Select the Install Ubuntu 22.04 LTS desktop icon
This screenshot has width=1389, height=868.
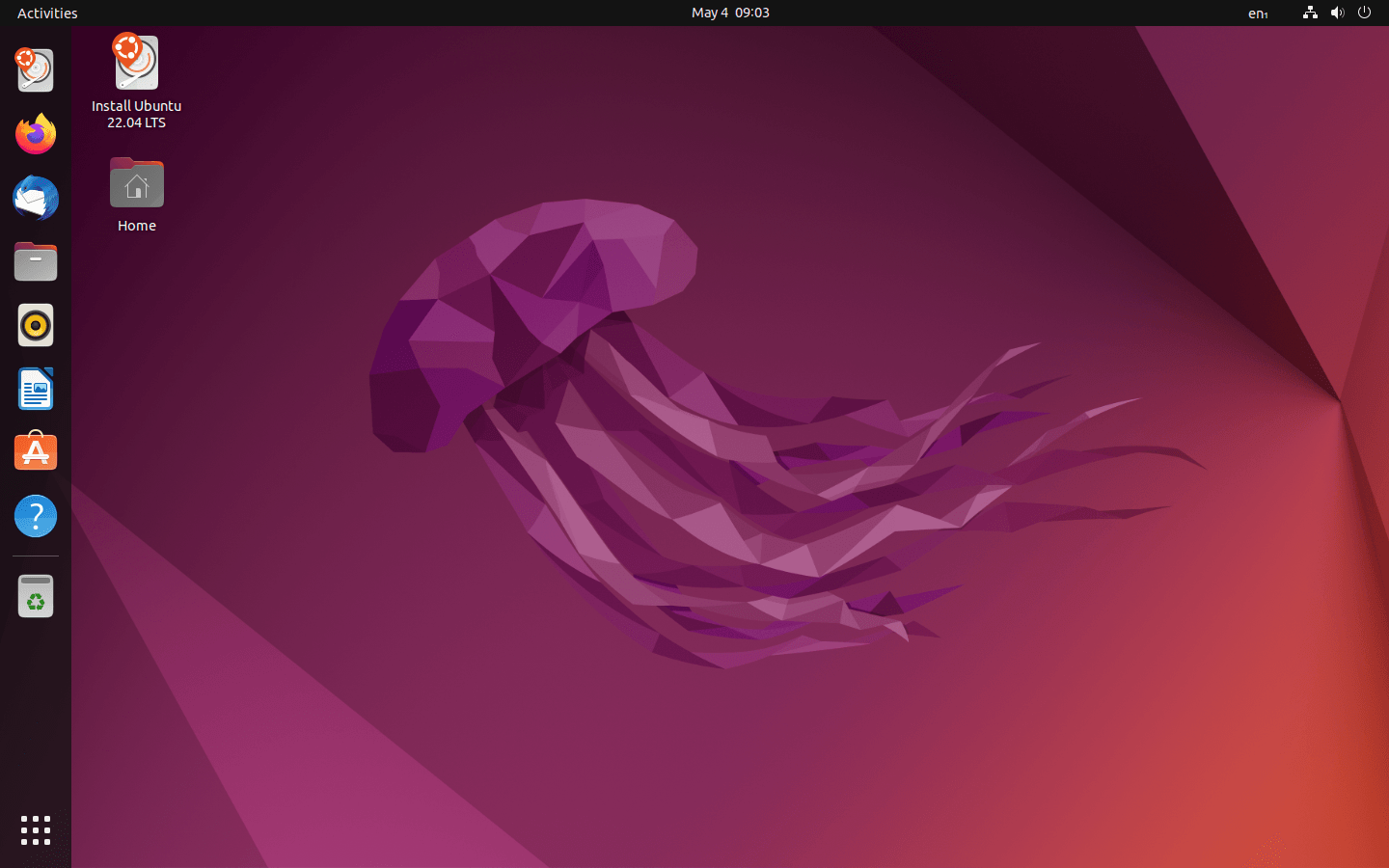pos(136,82)
